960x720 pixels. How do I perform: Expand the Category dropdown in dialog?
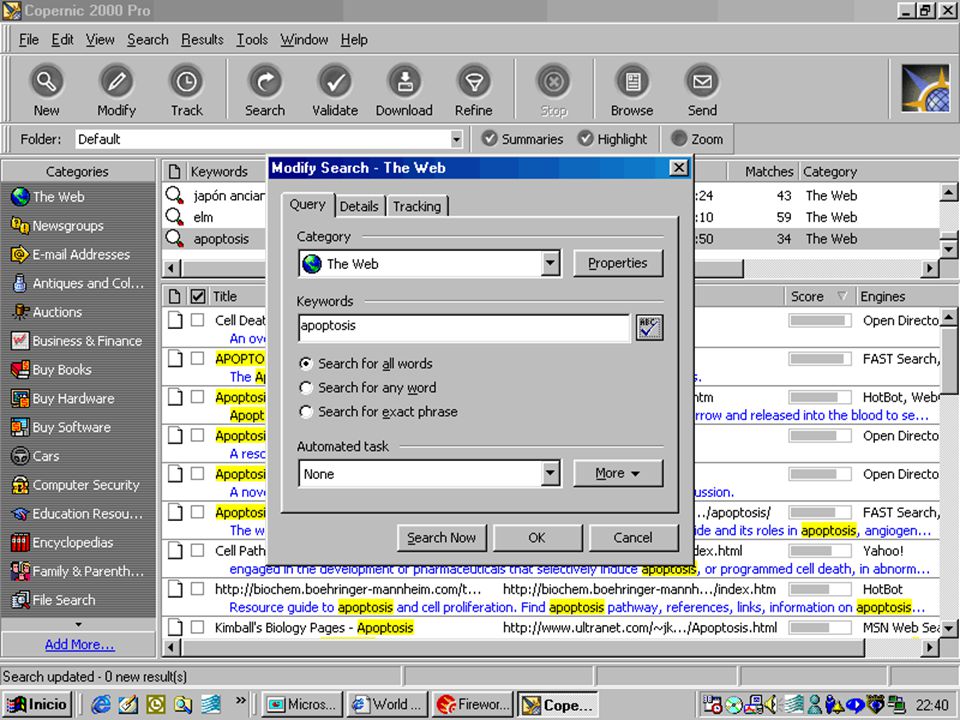pos(550,264)
